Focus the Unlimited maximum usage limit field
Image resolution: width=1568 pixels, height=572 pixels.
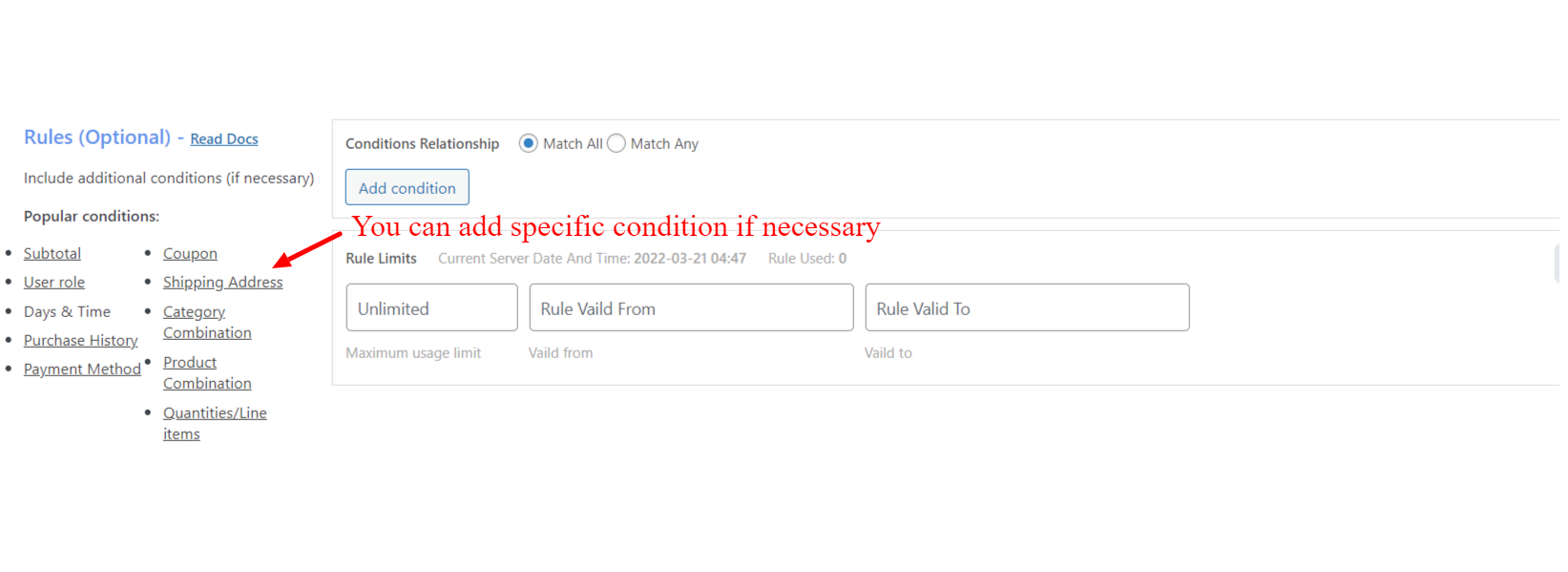click(431, 307)
